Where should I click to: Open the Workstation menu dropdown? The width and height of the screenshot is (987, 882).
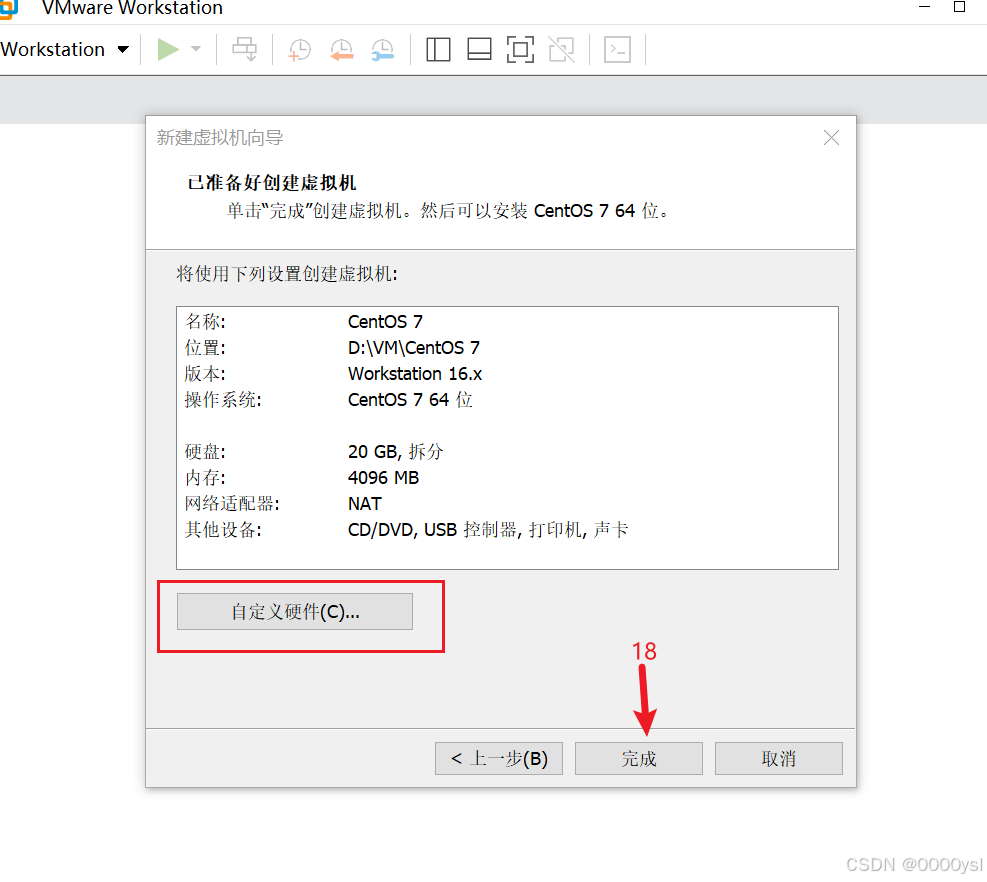pyautogui.click(x=65, y=49)
